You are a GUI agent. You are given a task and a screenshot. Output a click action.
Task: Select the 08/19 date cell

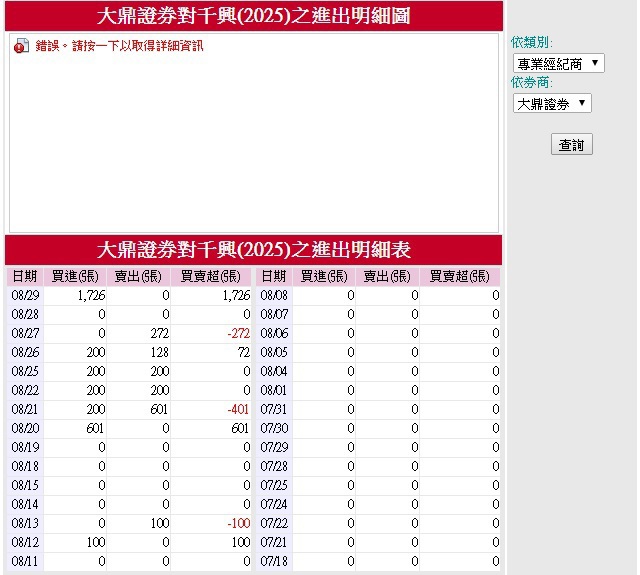point(25,447)
